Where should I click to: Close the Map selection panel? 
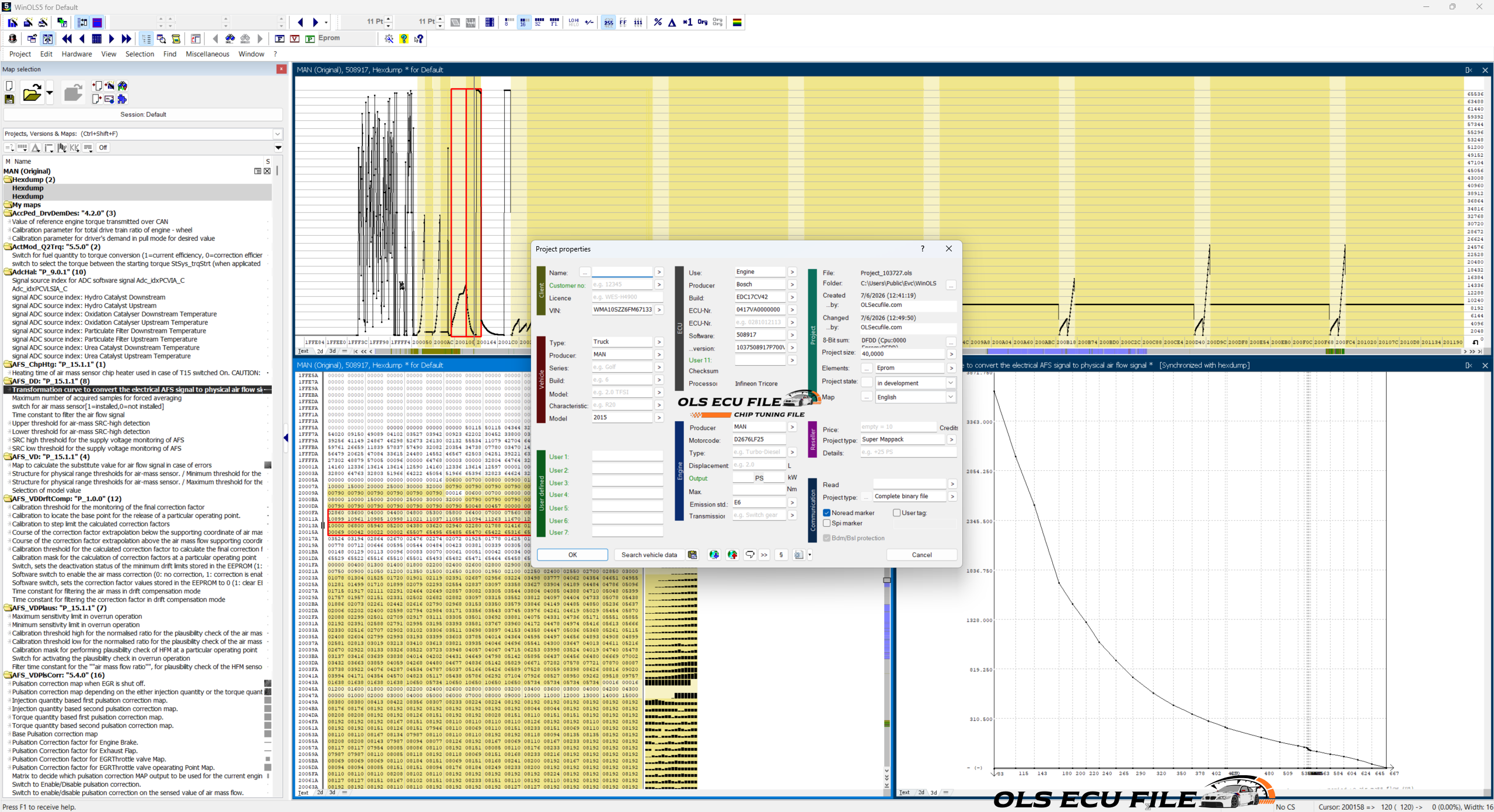[281, 69]
